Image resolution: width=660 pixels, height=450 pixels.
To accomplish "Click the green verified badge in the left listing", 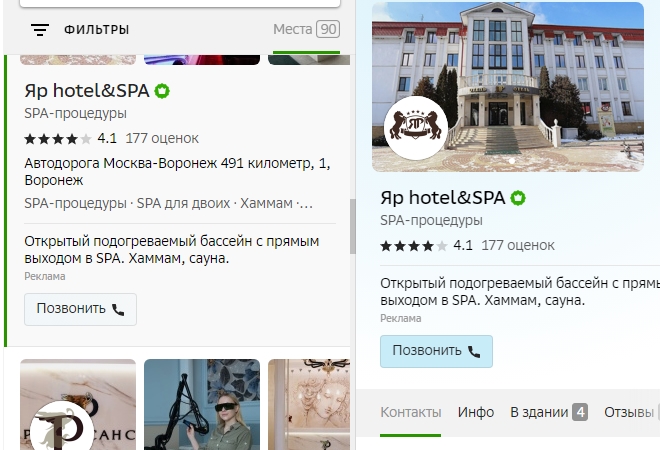I will (162, 91).
